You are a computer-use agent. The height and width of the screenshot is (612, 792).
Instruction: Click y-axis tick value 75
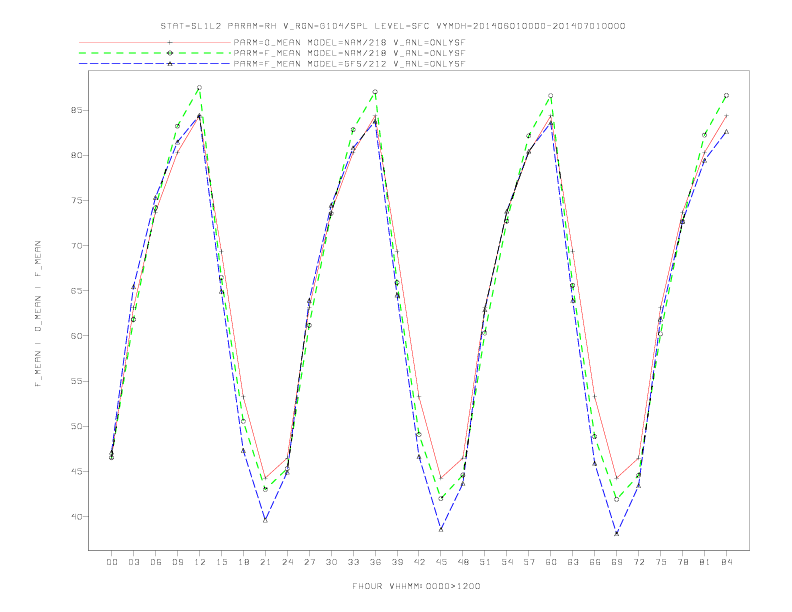point(77,200)
